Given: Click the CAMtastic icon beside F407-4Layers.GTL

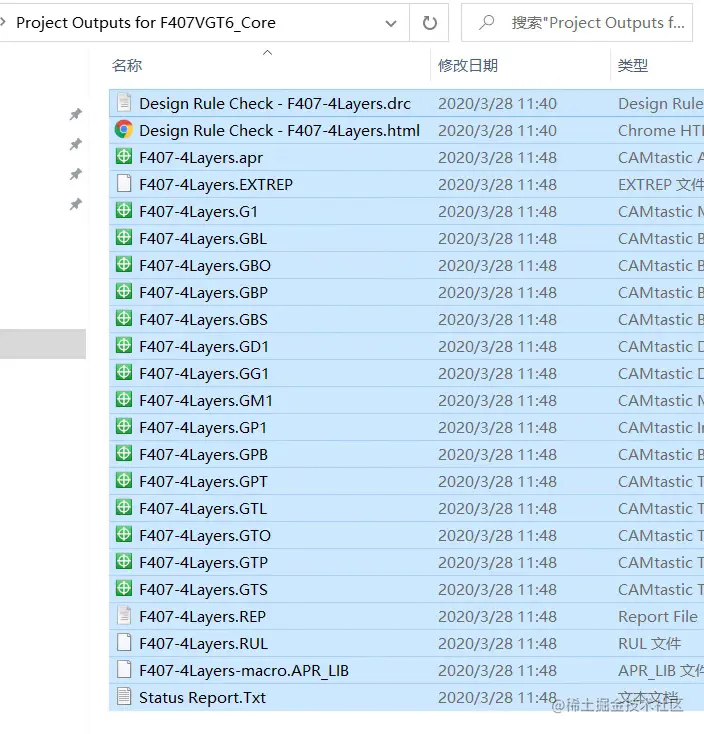Looking at the screenshot, I should click(124, 507).
